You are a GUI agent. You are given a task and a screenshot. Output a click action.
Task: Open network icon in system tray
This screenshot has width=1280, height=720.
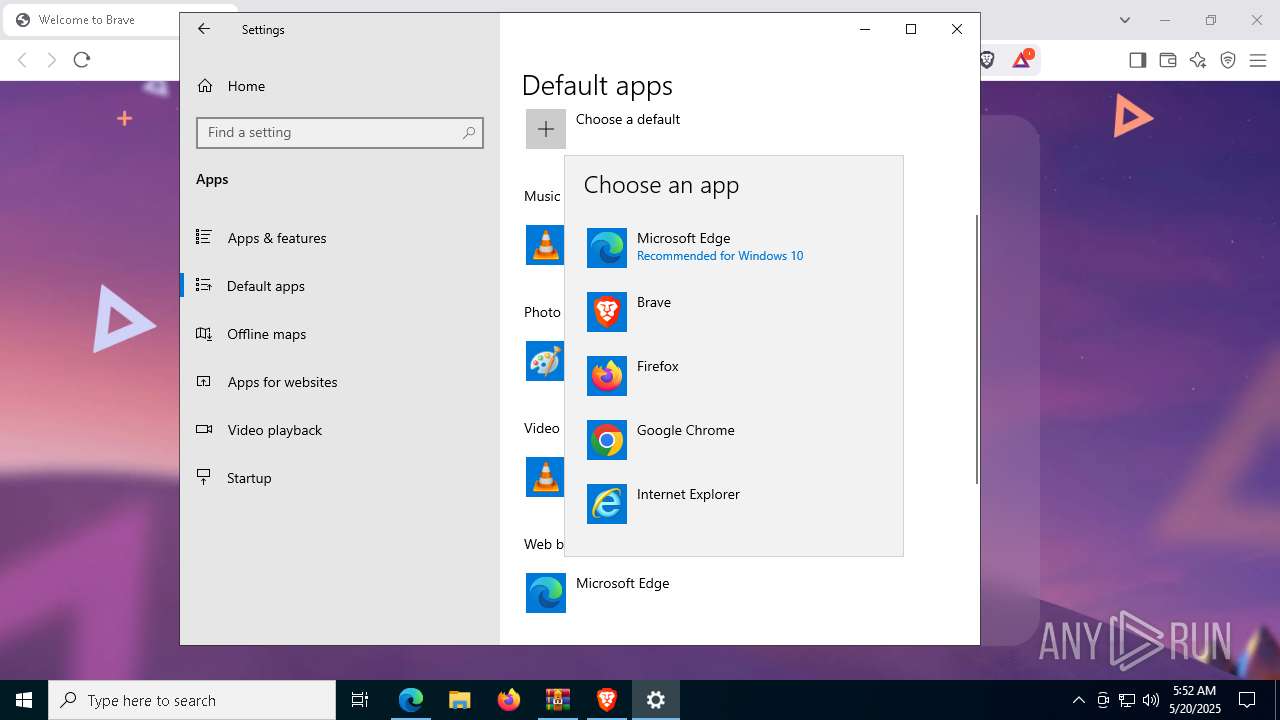pos(1127,700)
